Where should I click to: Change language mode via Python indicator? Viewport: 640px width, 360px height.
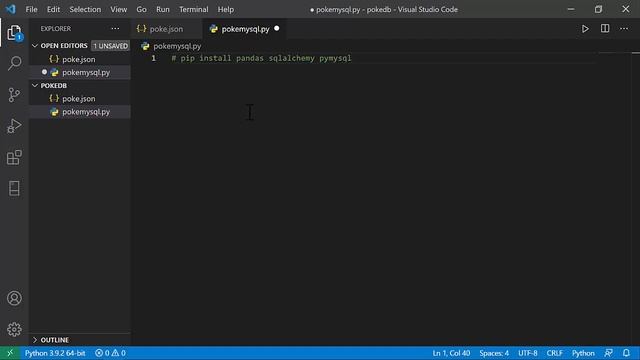point(583,353)
